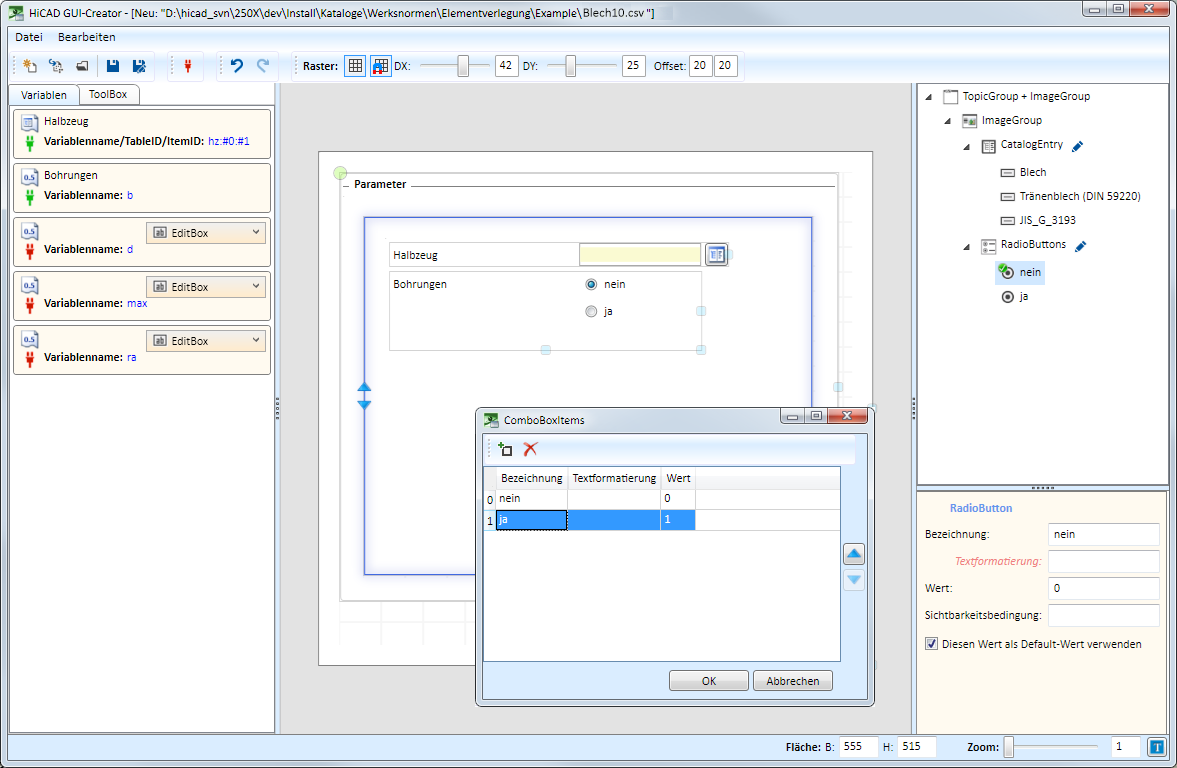Open the EditBox dropdown for variable ra
The height and width of the screenshot is (768, 1177).
pyautogui.click(x=256, y=340)
